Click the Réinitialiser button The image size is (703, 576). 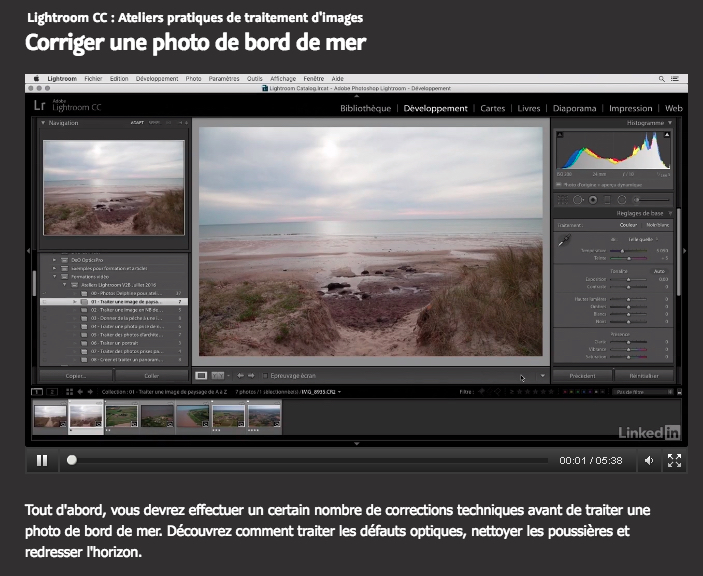click(x=644, y=376)
